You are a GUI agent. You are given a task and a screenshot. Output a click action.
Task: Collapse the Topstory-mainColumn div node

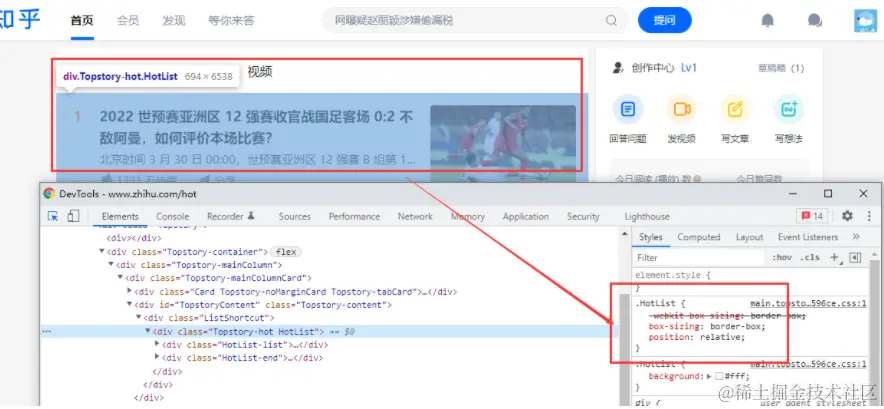[x=111, y=265]
